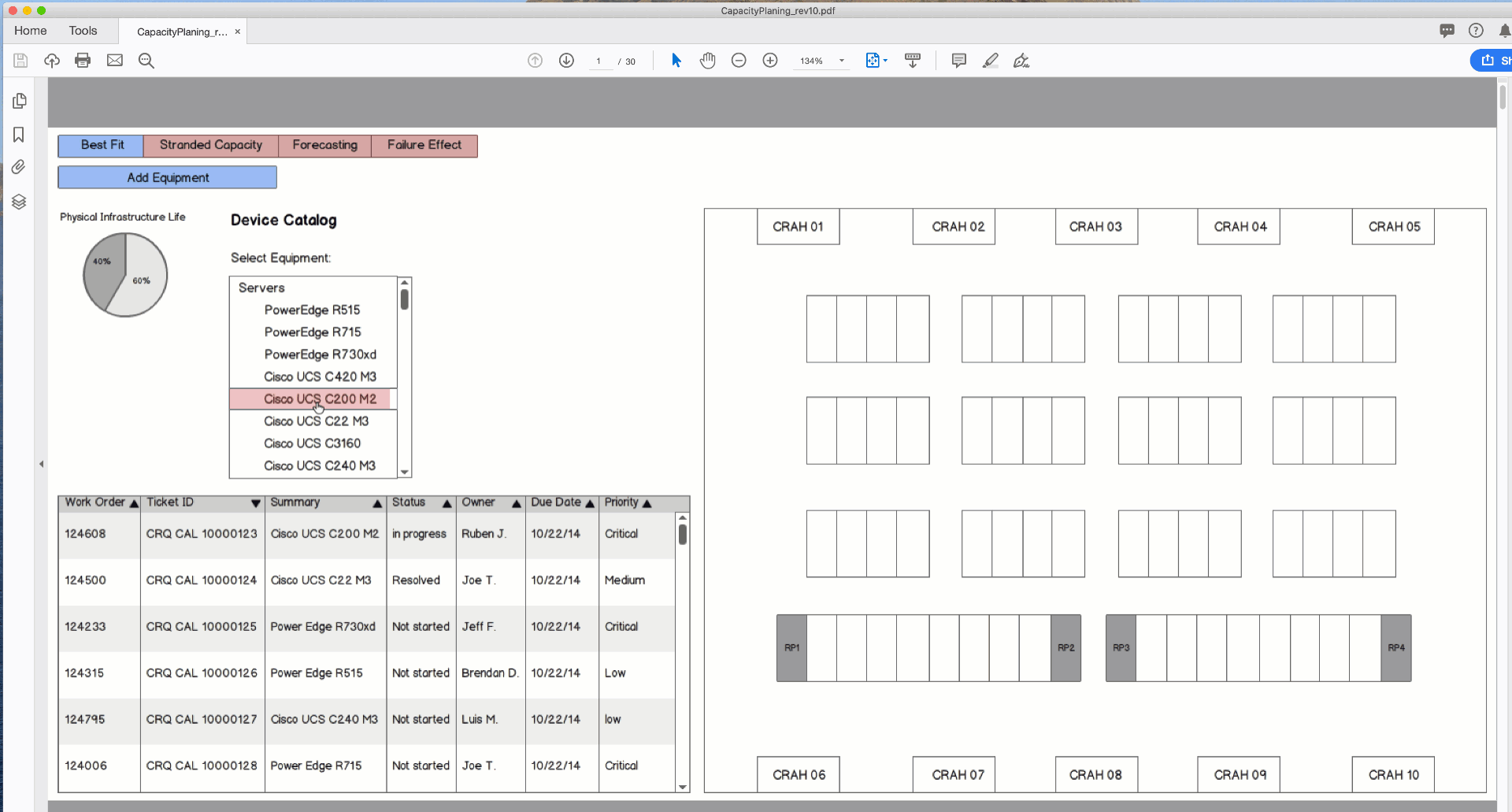Sort by Status column arrow
The image size is (1512, 812).
click(447, 503)
